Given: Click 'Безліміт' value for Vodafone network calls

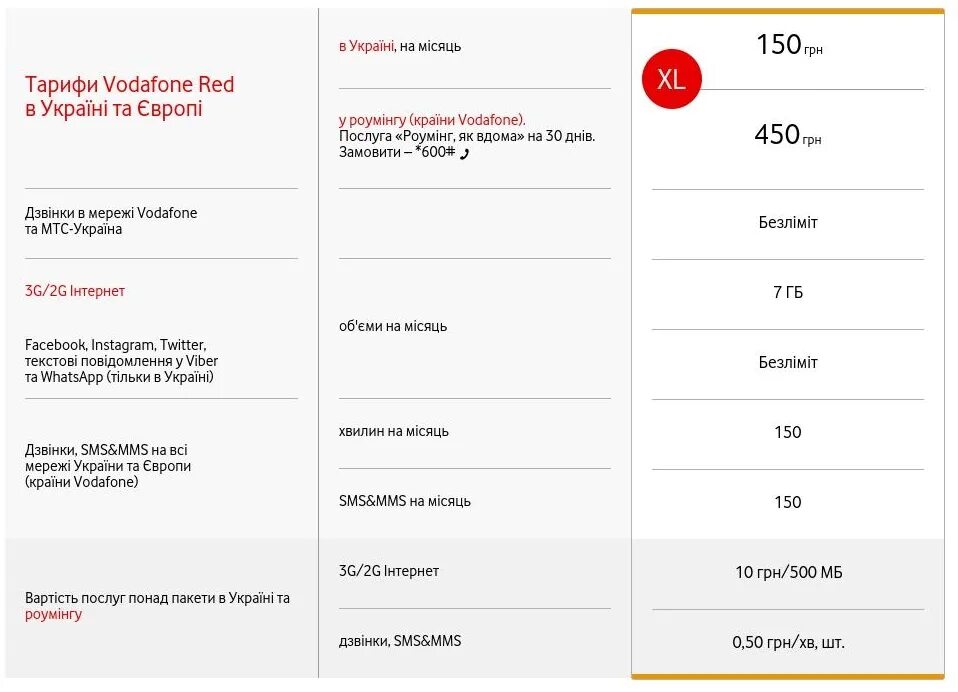Looking at the screenshot, I should 788,222.
